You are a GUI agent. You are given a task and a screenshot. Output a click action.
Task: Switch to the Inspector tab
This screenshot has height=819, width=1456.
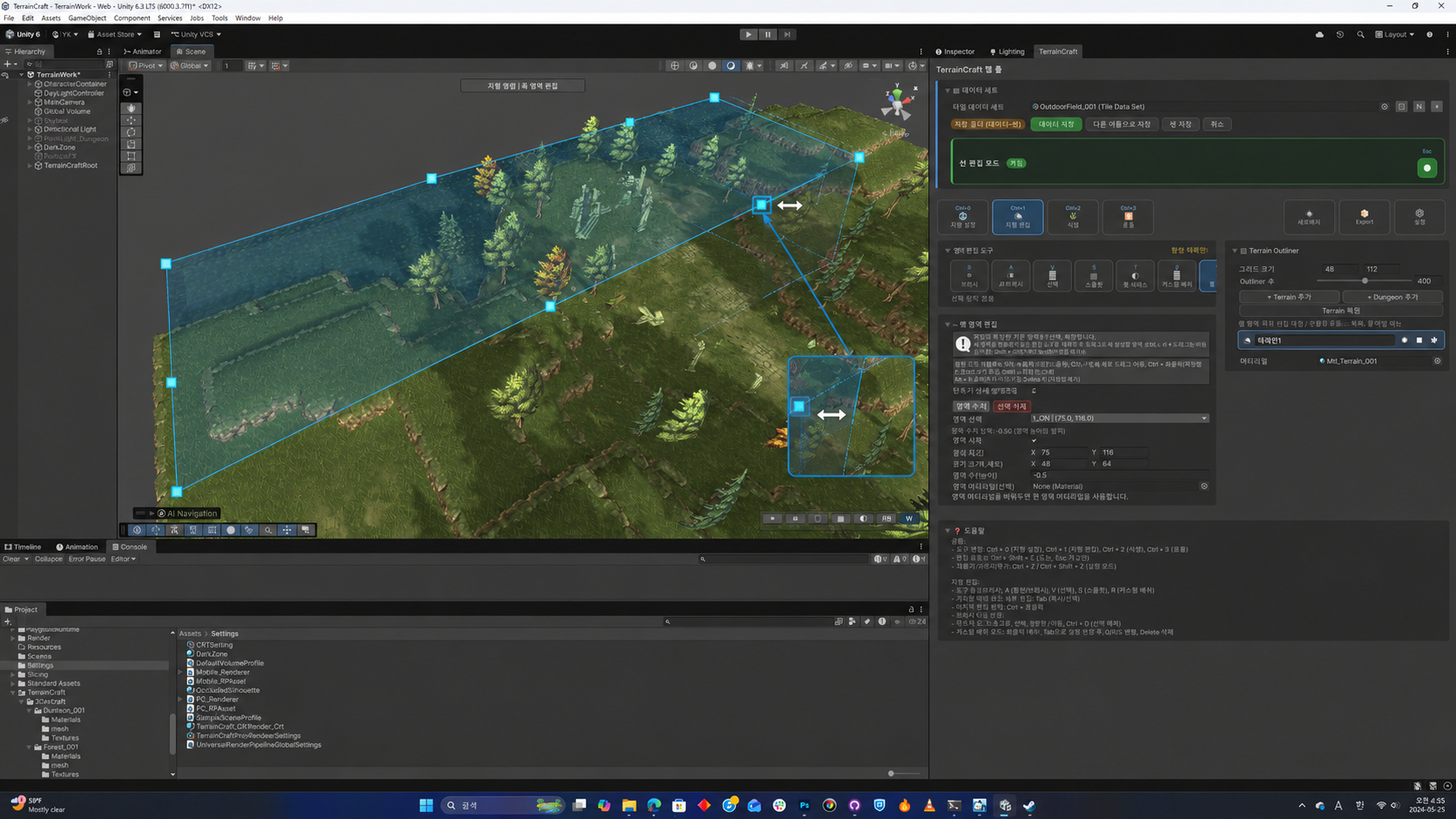[x=955, y=51]
